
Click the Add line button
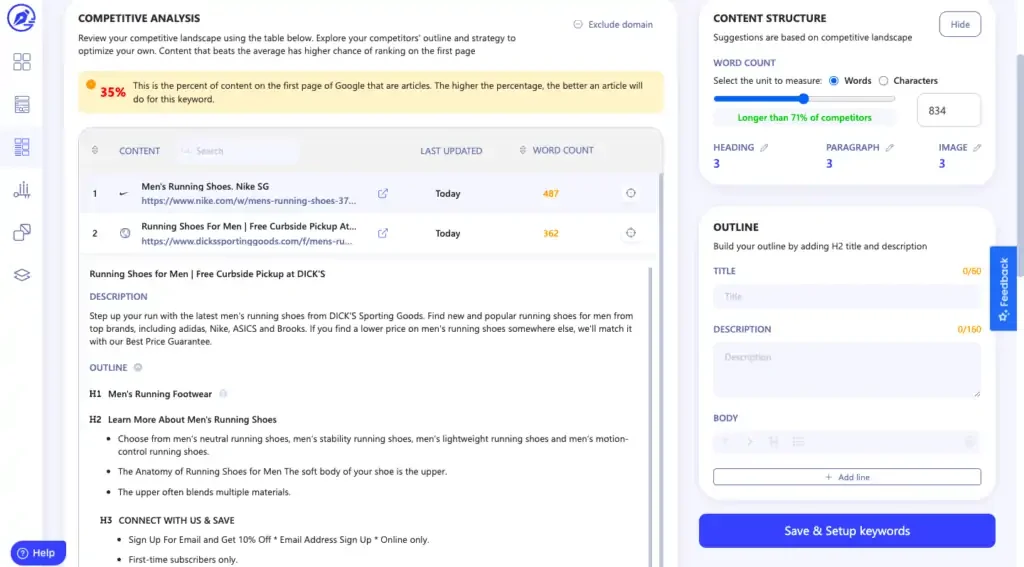[x=847, y=477]
